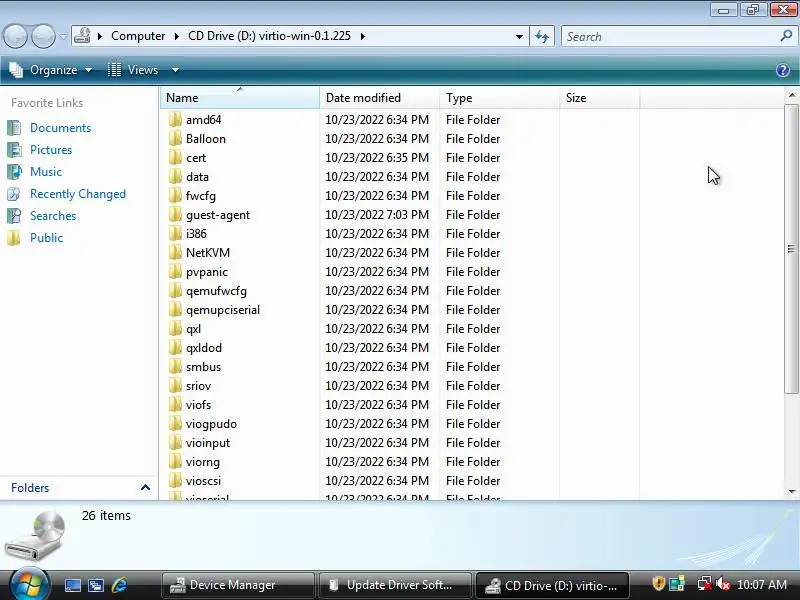Click the Windows Security shield tray icon

point(658,584)
